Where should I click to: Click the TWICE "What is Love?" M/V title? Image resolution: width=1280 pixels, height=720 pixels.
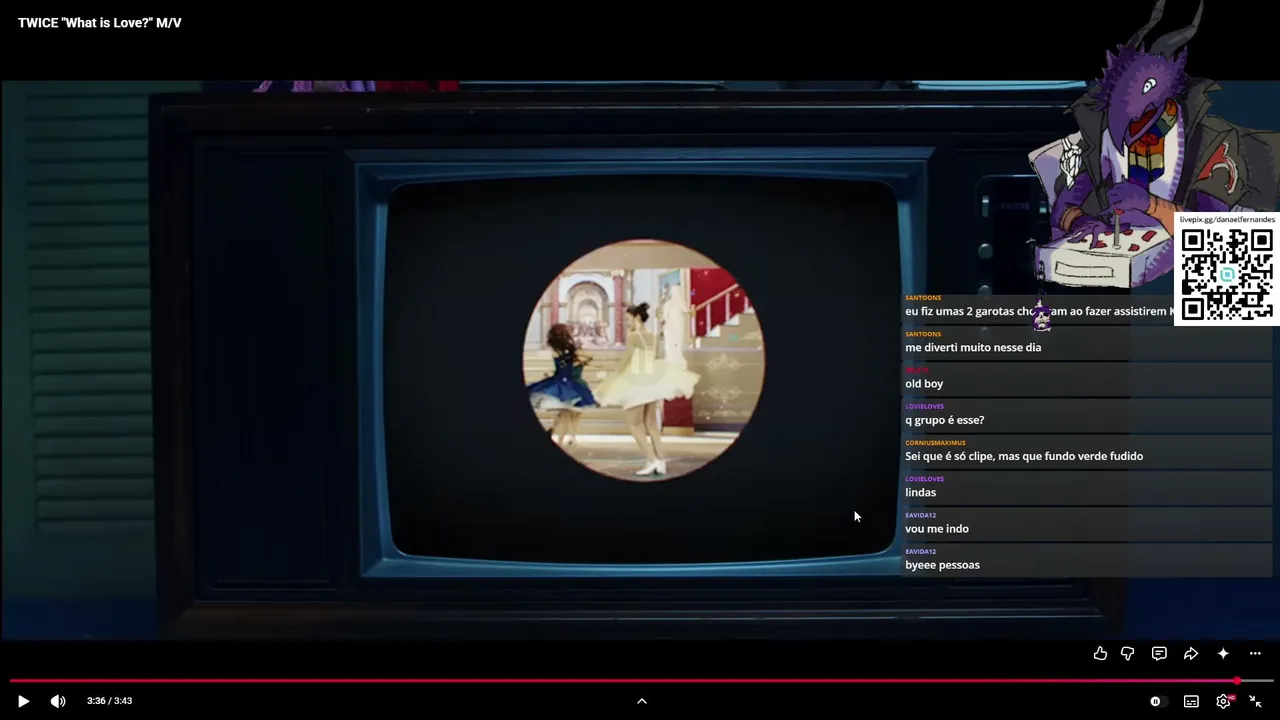click(x=100, y=23)
